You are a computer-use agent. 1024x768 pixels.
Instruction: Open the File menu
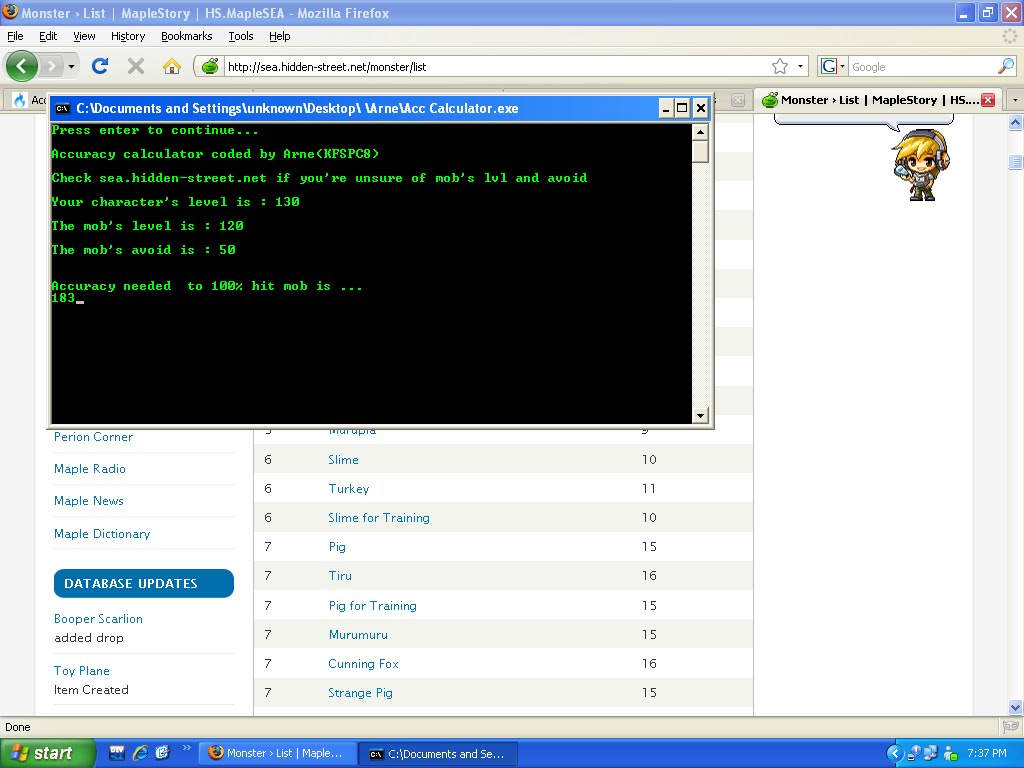click(x=15, y=36)
